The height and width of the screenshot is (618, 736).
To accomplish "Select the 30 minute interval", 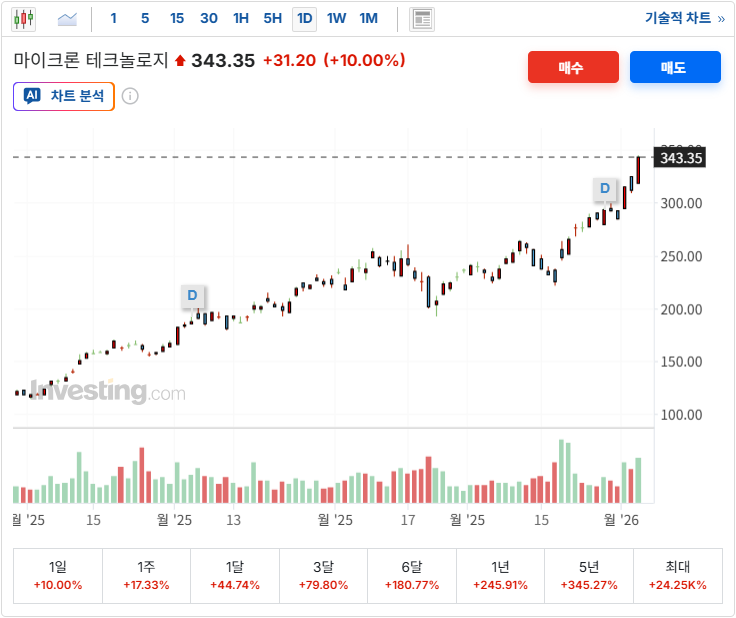I will pyautogui.click(x=209, y=19).
